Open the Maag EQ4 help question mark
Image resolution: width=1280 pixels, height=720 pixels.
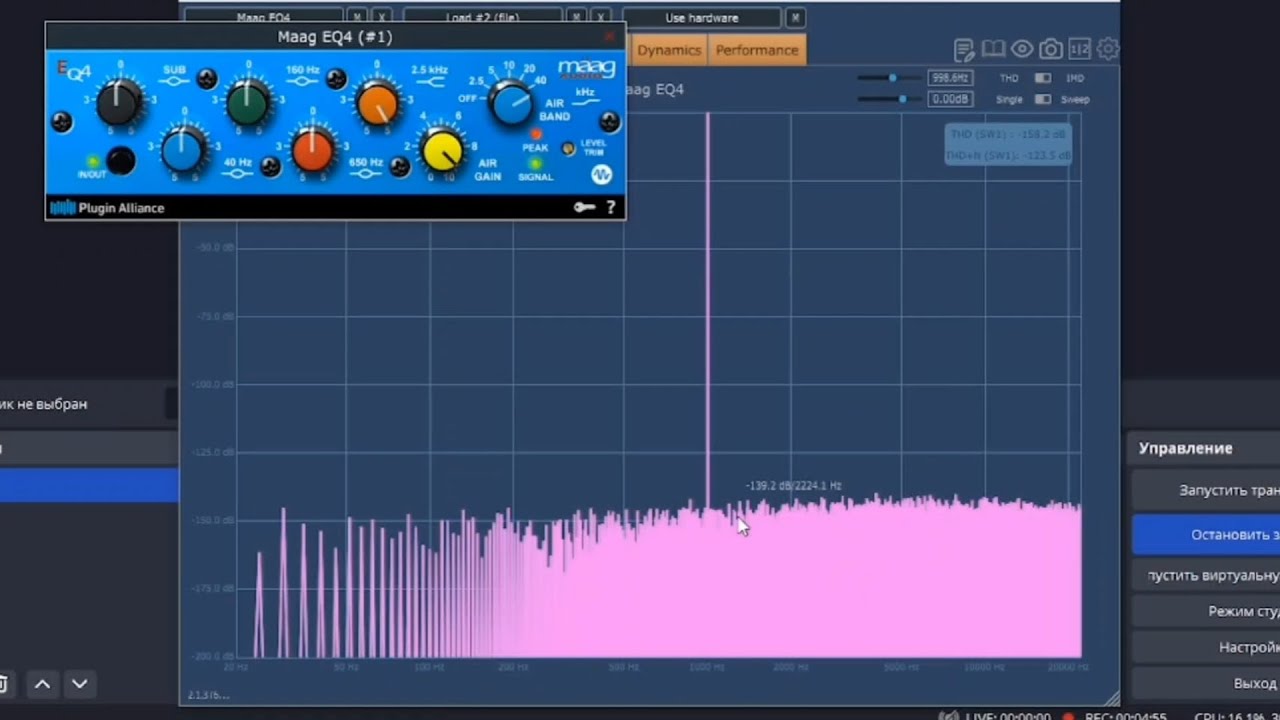(x=611, y=207)
